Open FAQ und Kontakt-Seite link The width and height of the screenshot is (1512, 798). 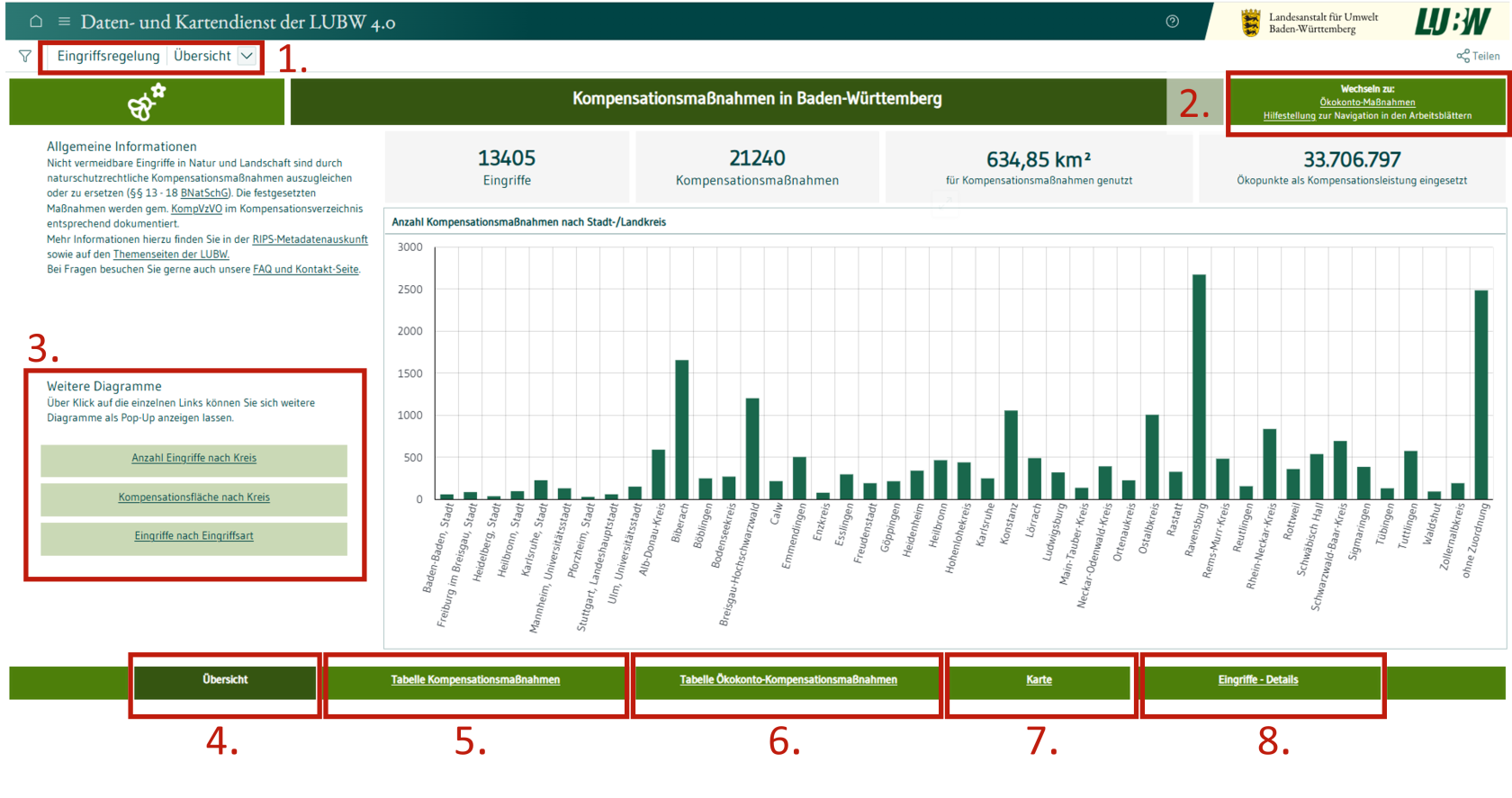pos(306,270)
